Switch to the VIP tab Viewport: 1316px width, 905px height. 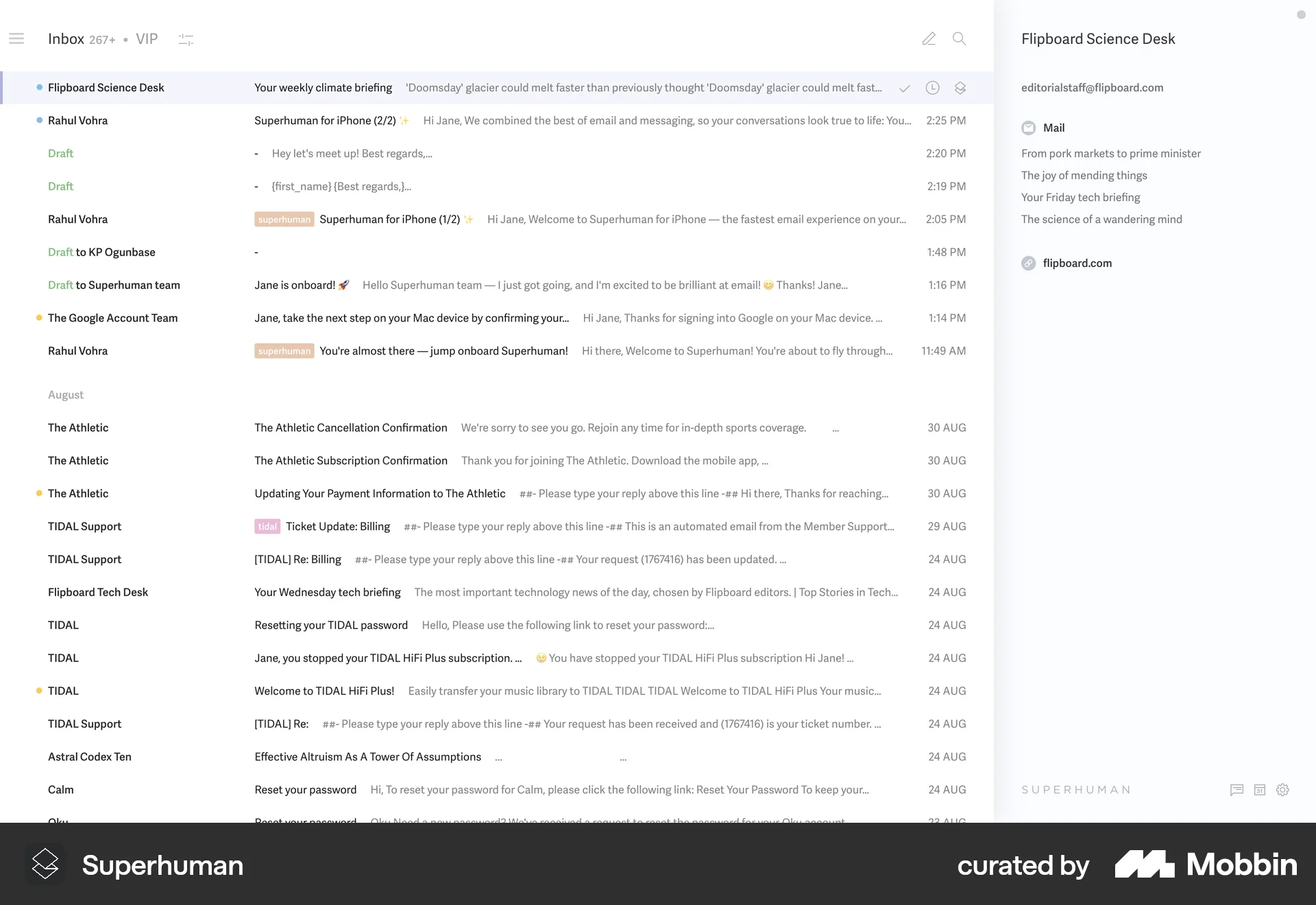(x=146, y=38)
